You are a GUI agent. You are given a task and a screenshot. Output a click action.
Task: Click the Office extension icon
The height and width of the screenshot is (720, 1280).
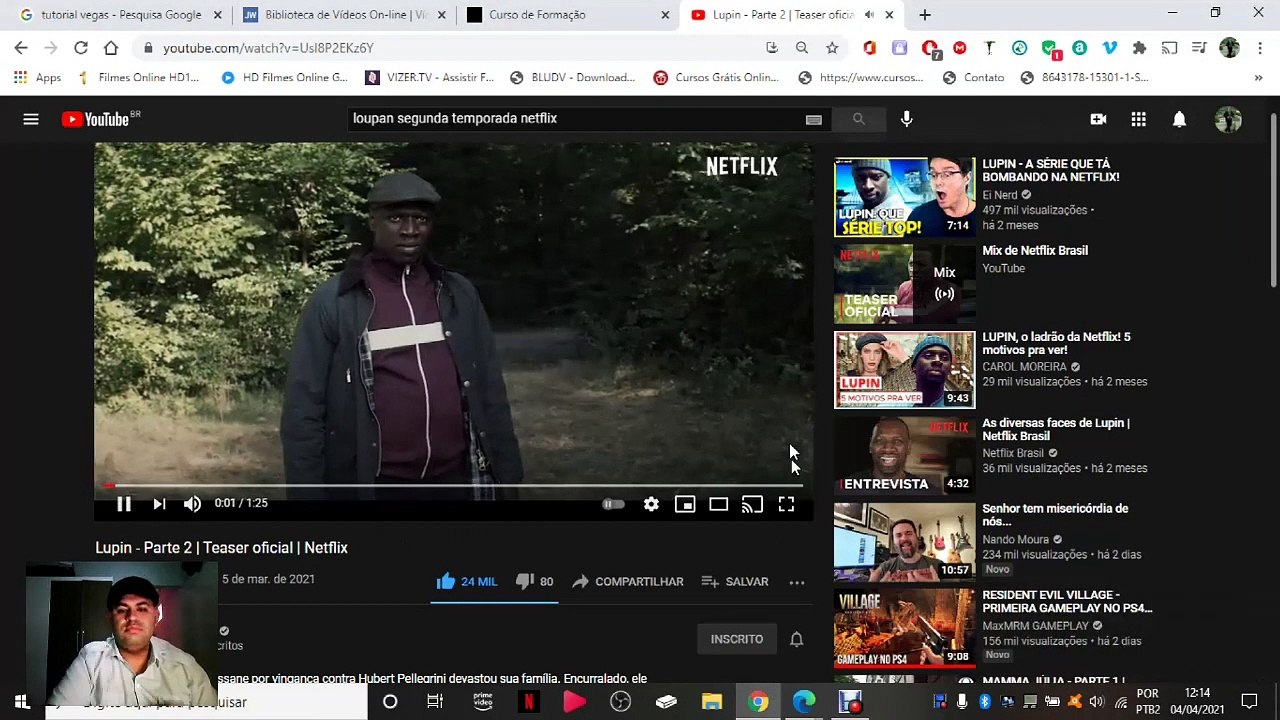click(869, 48)
